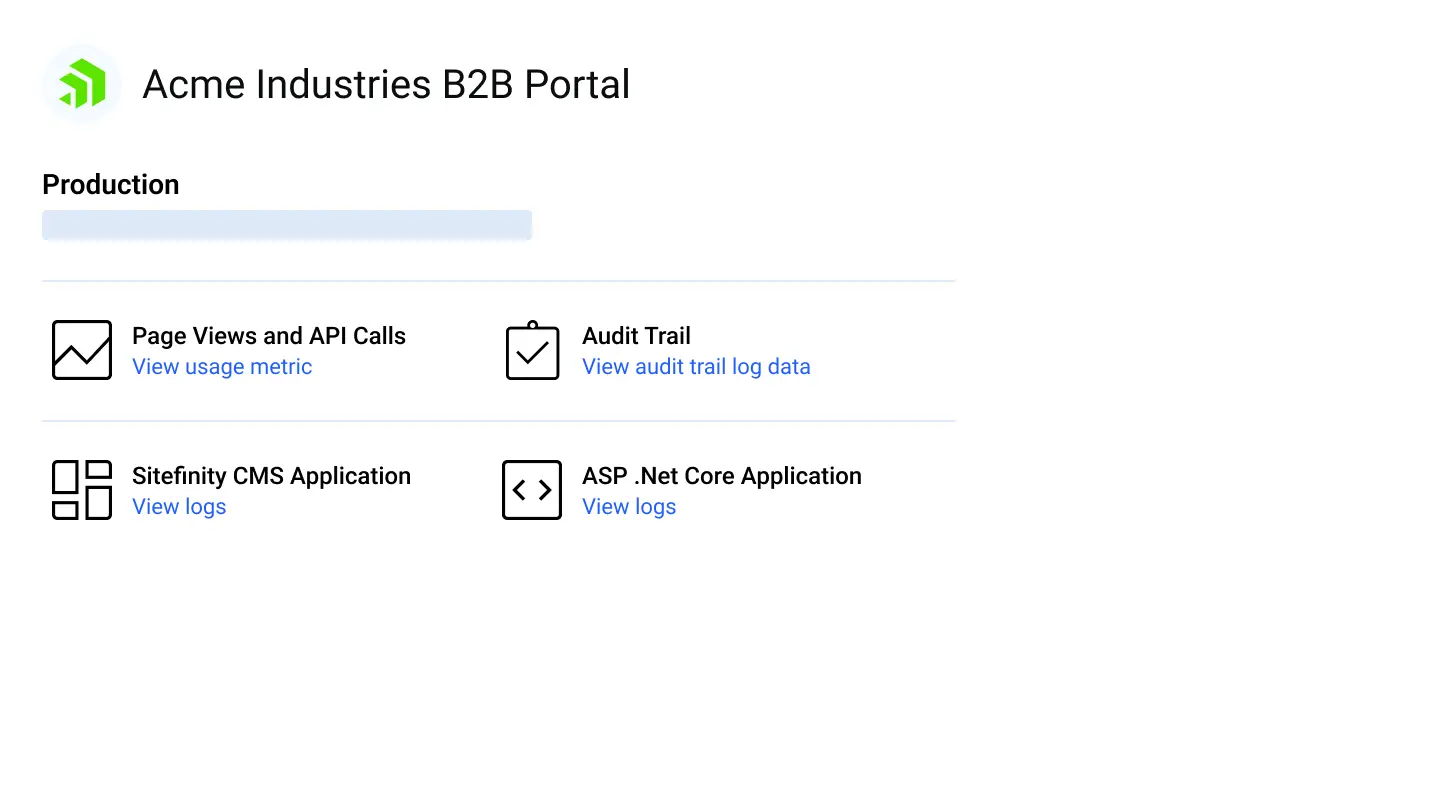The height and width of the screenshot is (788, 1440).
Task: Click the ASP .Net Core Application heading
Action: (x=721, y=476)
